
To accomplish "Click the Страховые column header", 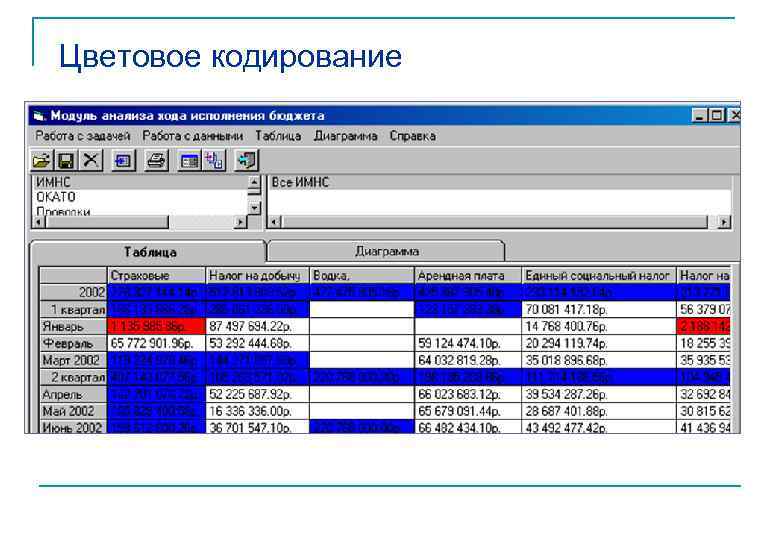I will pyautogui.click(x=156, y=275).
